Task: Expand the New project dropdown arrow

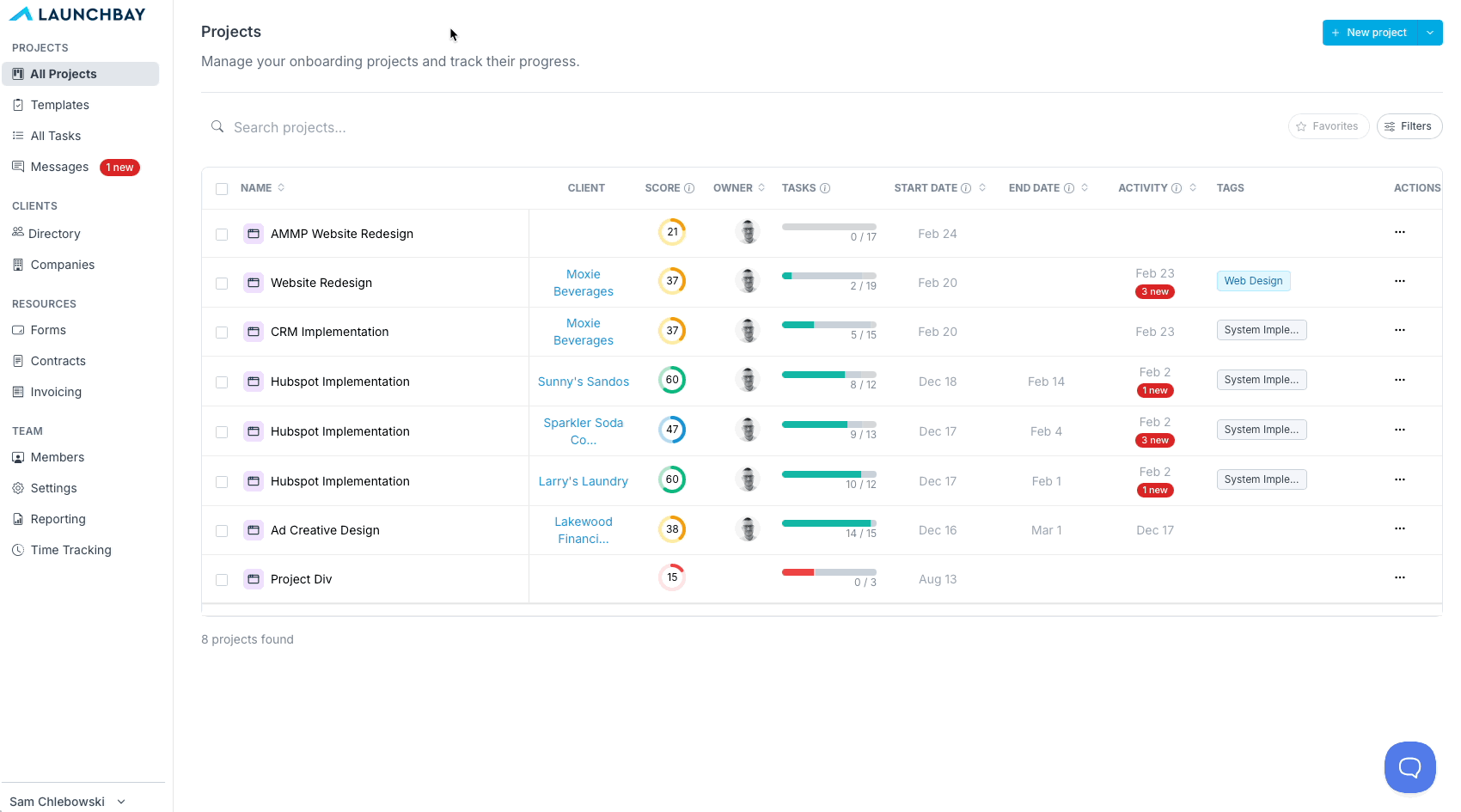Action: (1430, 33)
